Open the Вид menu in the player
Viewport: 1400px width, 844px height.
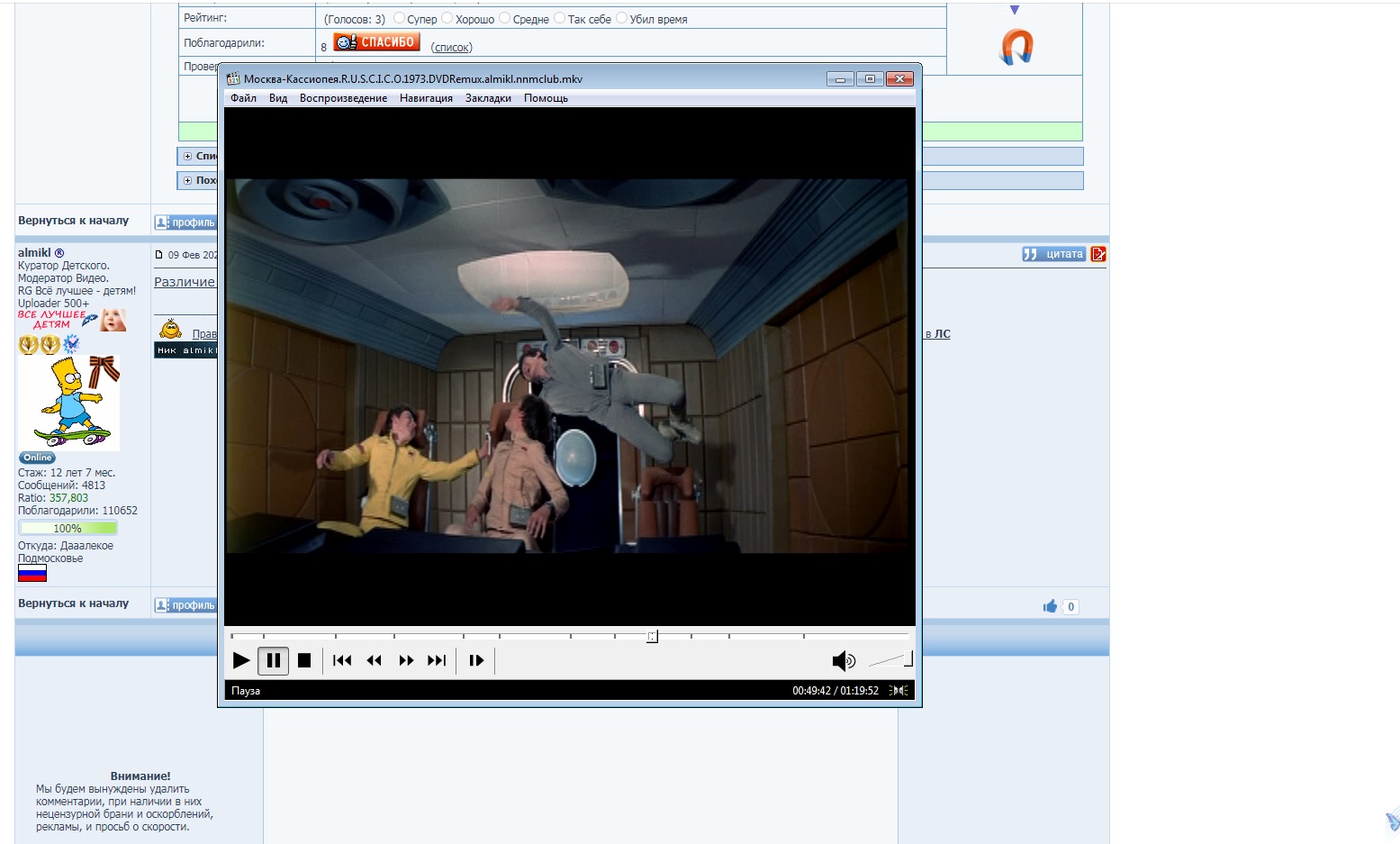pyautogui.click(x=278, y=98)
